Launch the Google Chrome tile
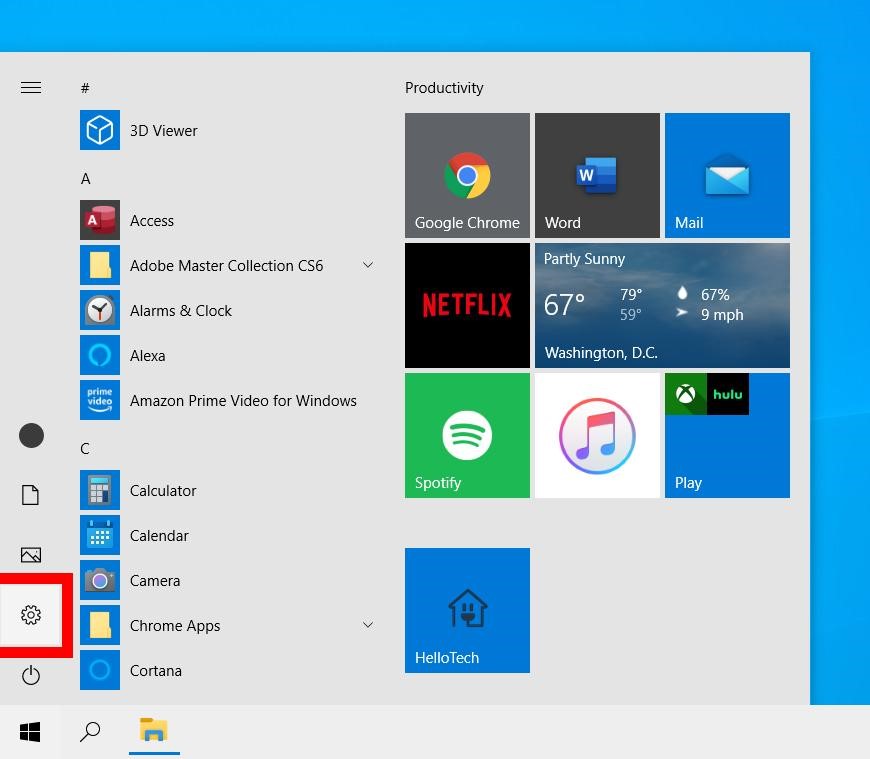870x759 pixels. pyautogui.click(x=467, y=175)
